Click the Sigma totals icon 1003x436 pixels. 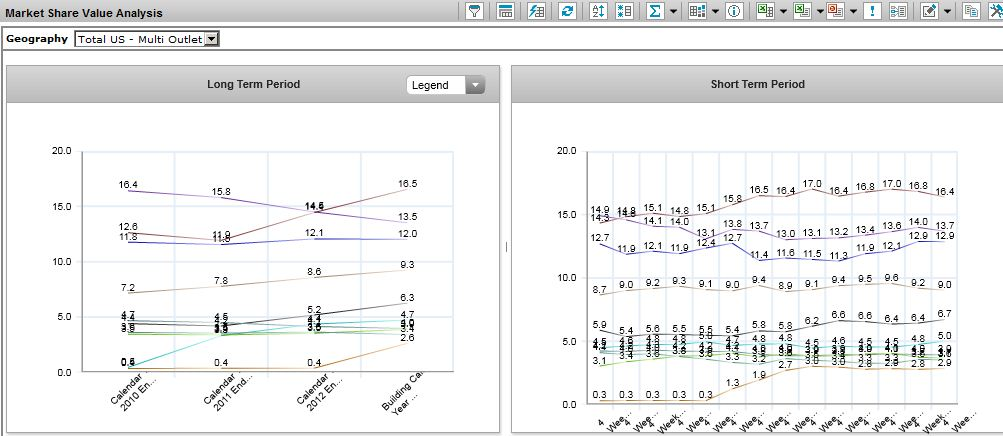click(x=656, y=12)
